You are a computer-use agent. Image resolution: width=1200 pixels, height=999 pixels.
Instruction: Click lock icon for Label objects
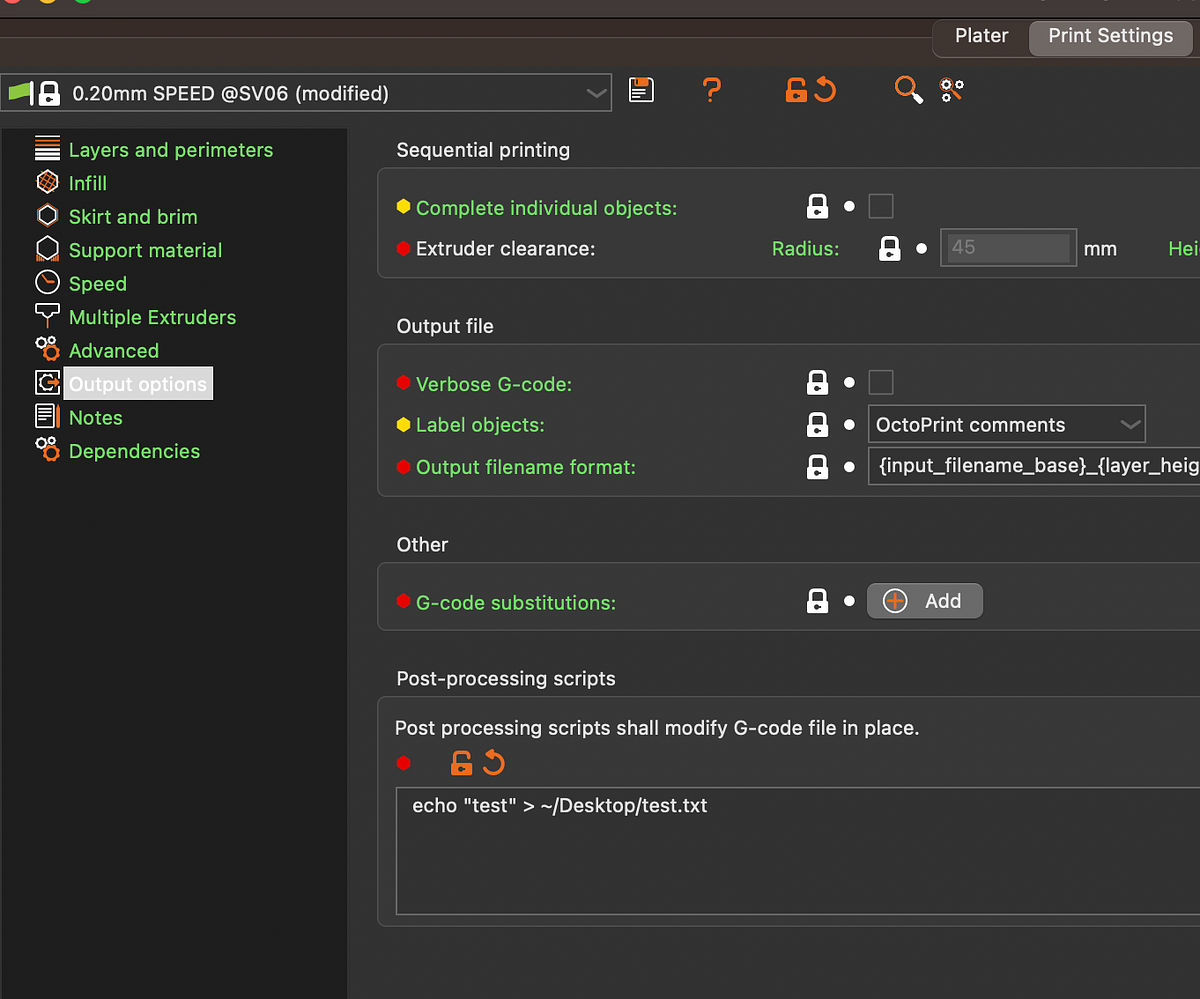click(818, 425)
